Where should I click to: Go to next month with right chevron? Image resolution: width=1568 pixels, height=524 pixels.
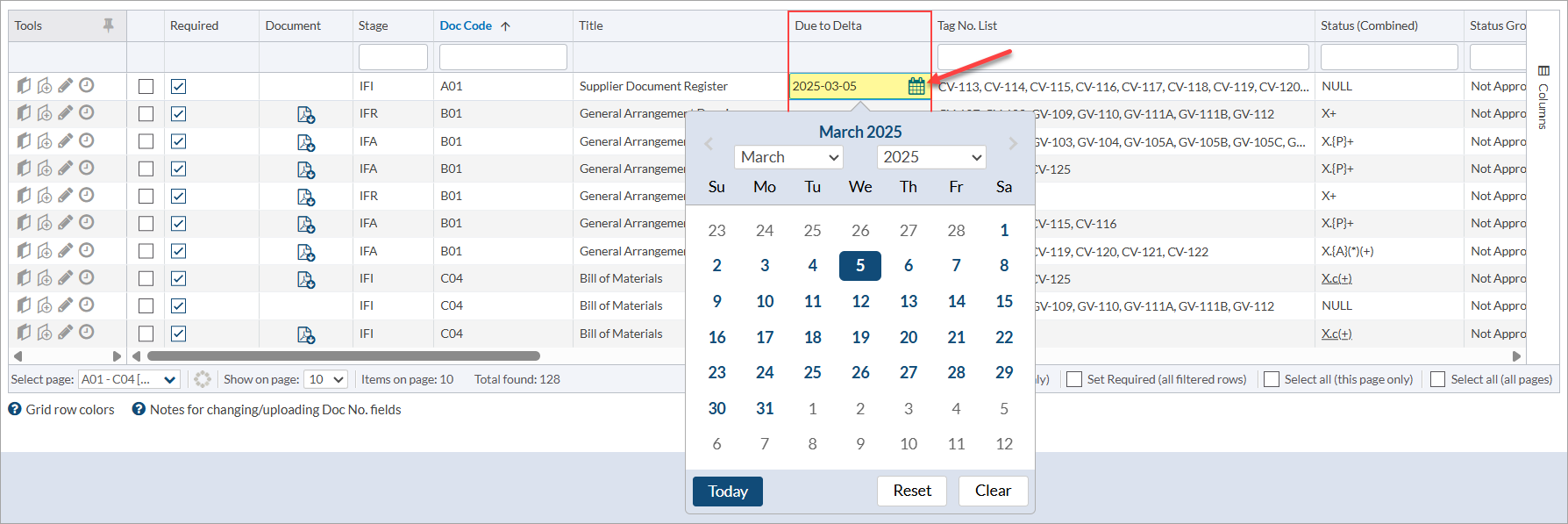[1013, 143]
